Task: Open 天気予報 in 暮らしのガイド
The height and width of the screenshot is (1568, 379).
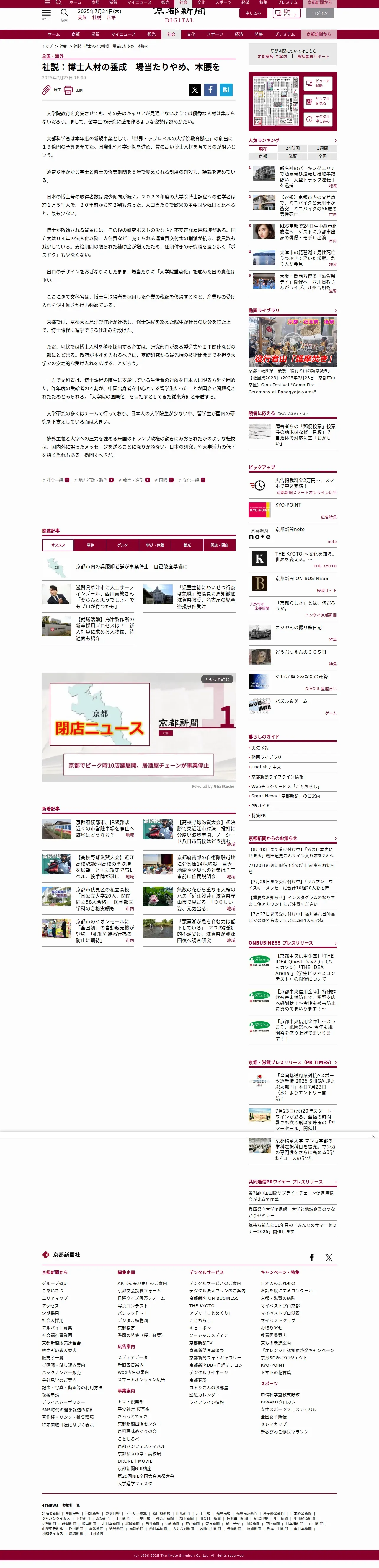Action: (260, 748)
